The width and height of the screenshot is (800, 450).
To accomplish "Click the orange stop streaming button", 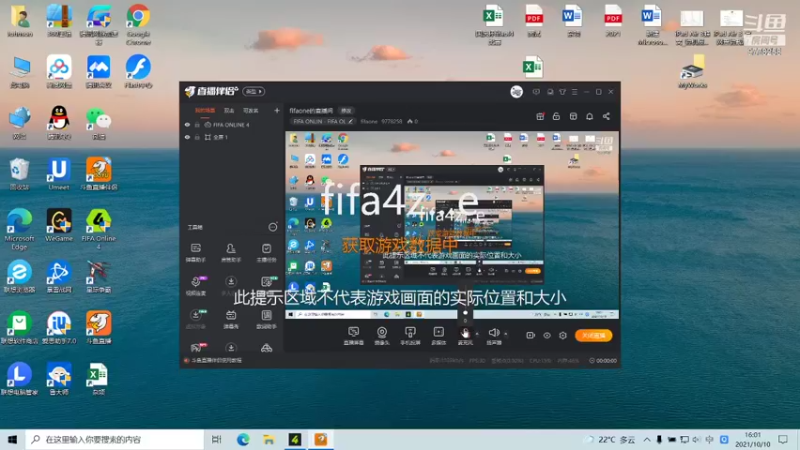I will [x=593, y=335].
